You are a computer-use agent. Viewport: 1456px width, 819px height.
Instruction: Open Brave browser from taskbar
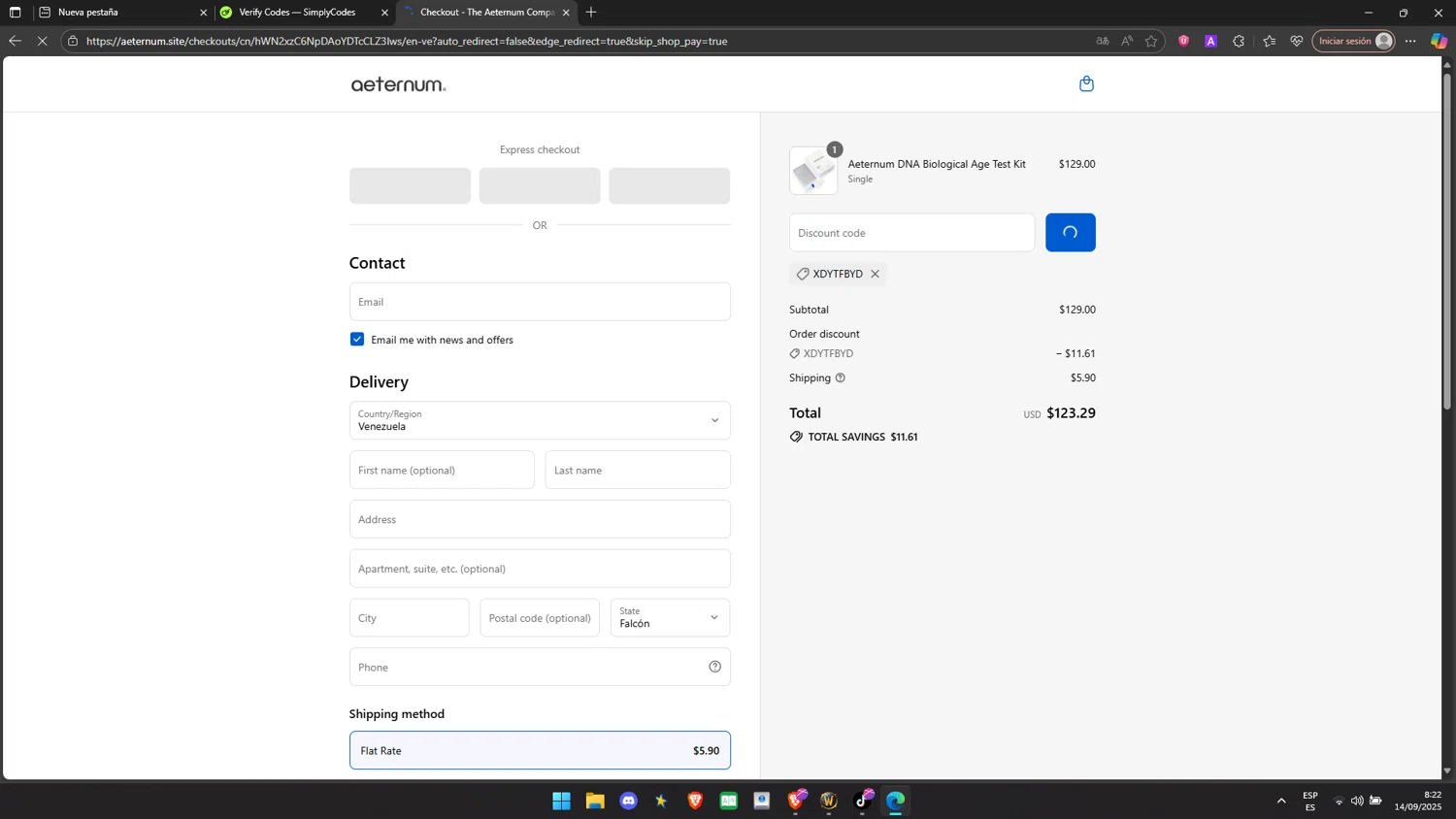pyautogui.click(x=695, y=801)
